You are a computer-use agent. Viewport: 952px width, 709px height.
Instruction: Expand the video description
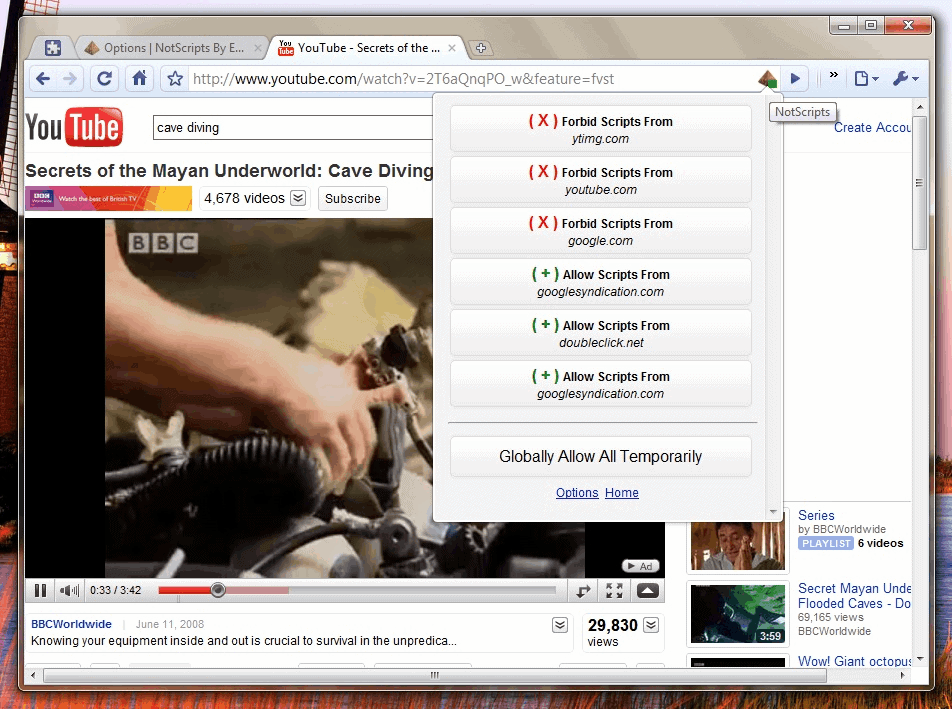560,625
